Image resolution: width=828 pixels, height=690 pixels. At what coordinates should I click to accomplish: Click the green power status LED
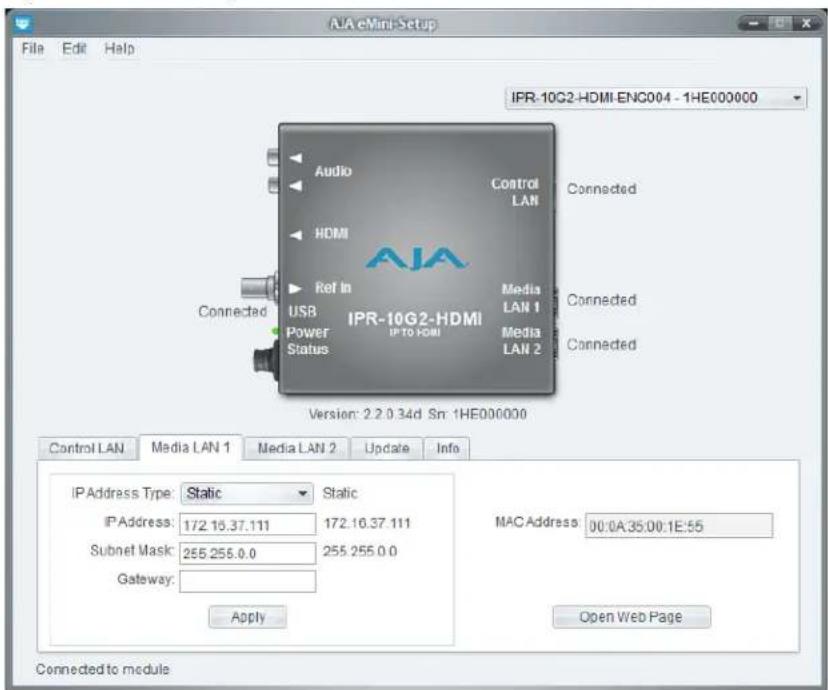click(x=275, y=331)
